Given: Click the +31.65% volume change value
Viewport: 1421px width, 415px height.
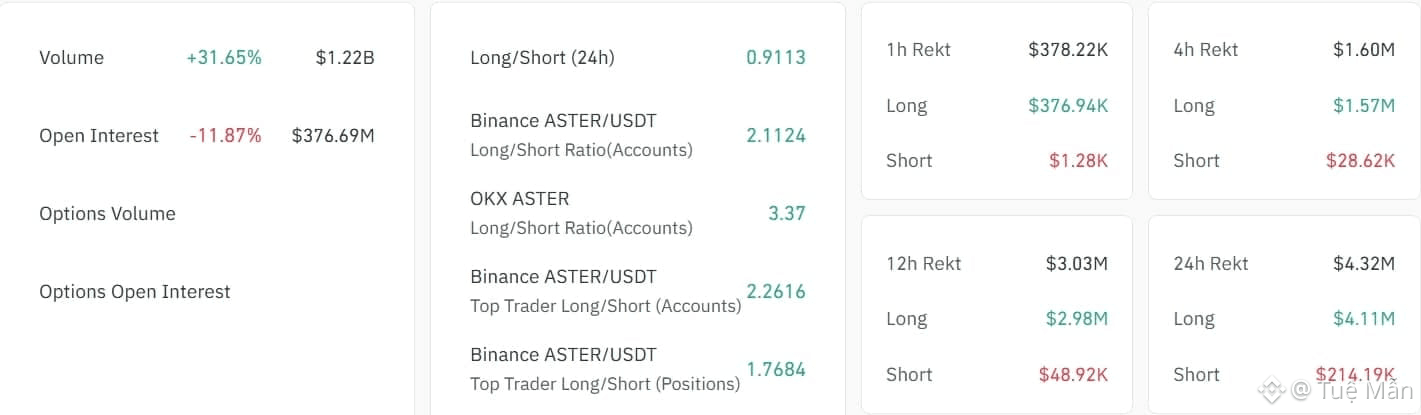Looking at the screenshot, I should click(x=224, y=58).
